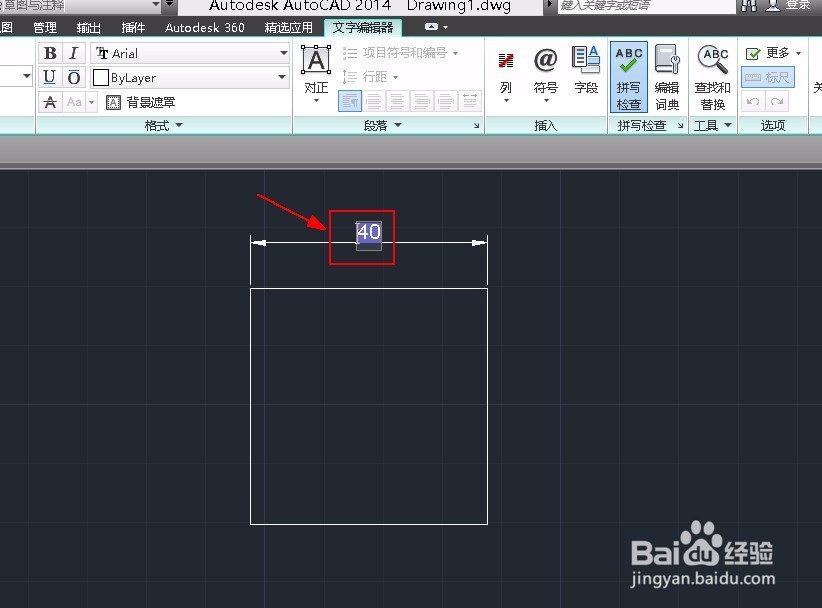The width and height of the screenshot is (822, 608).
Task: Click the undo arrow icon
Action: pyautogui.click(x=753, y=101)
